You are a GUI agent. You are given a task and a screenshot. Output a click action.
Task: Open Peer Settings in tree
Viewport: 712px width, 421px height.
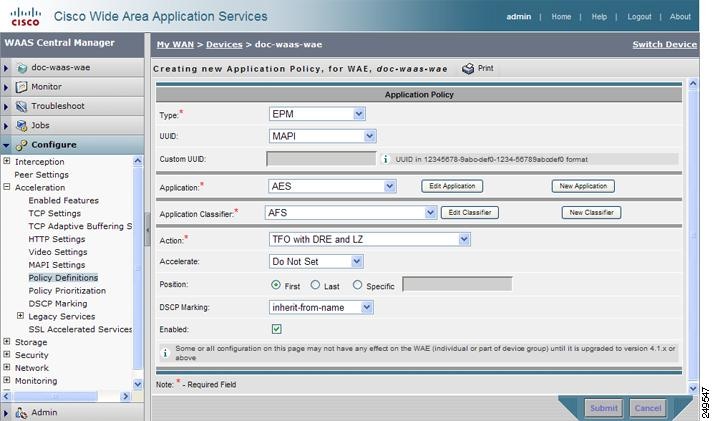[41, 175]
